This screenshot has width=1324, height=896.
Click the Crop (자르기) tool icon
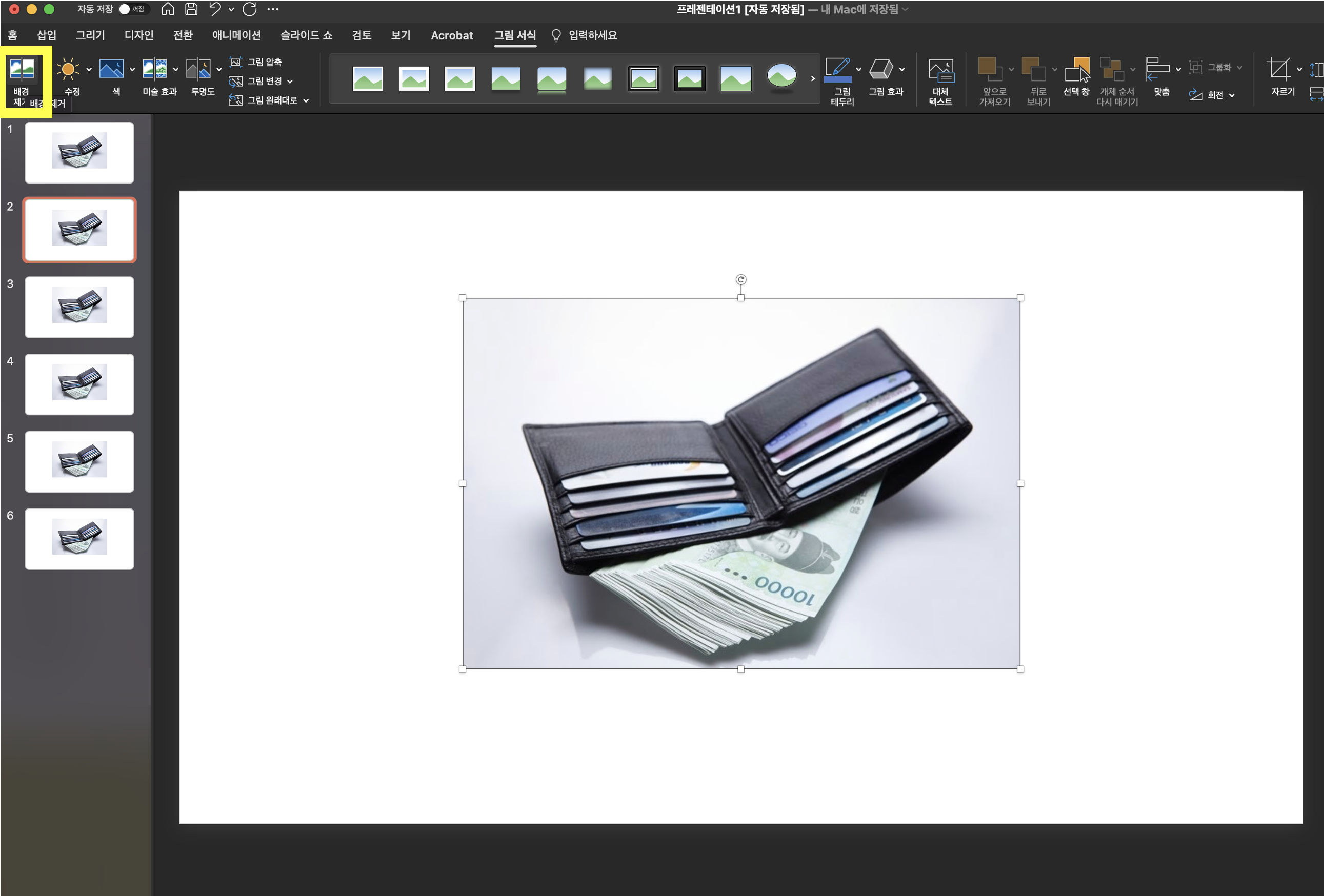tap(1278, 70)
